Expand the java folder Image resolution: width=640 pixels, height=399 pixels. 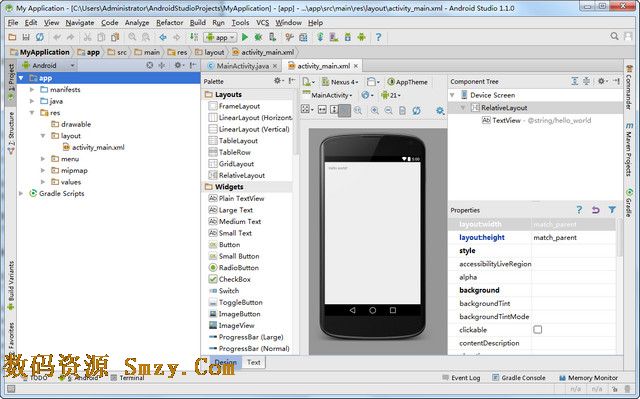coord(32,101)
